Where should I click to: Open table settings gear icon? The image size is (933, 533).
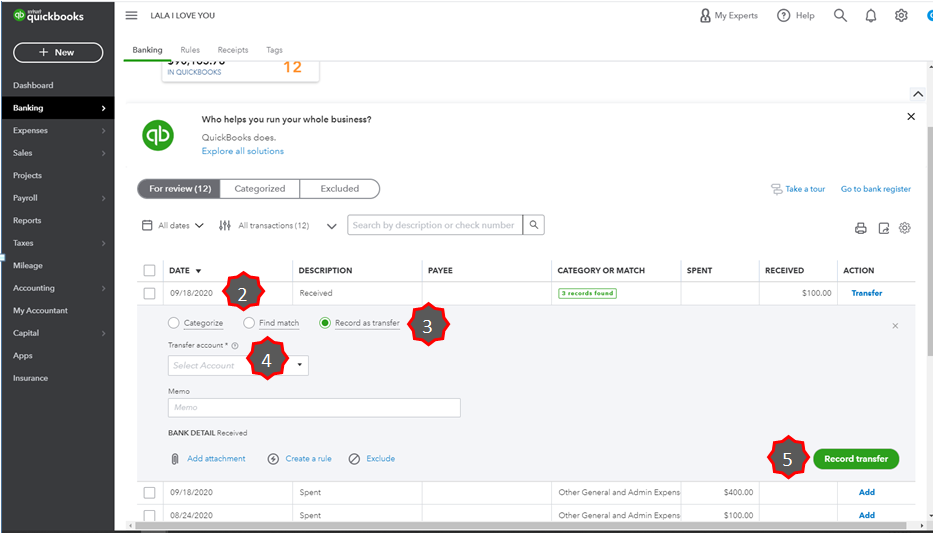(x=905, y=228)
